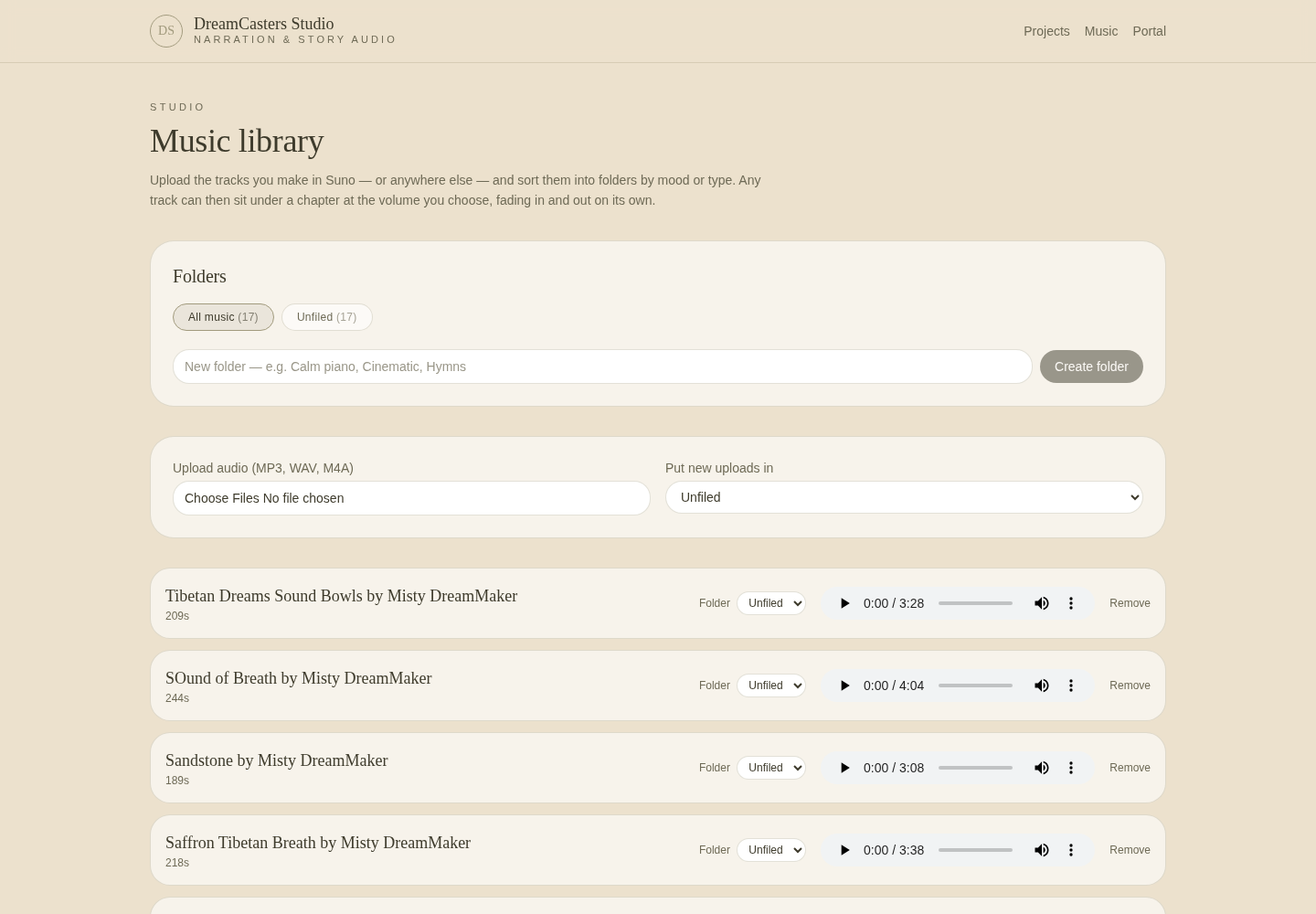Click 'SOund of Breath by Misty DreamMaker' title
The image size is (1316, 914).
tap(298, 678)
